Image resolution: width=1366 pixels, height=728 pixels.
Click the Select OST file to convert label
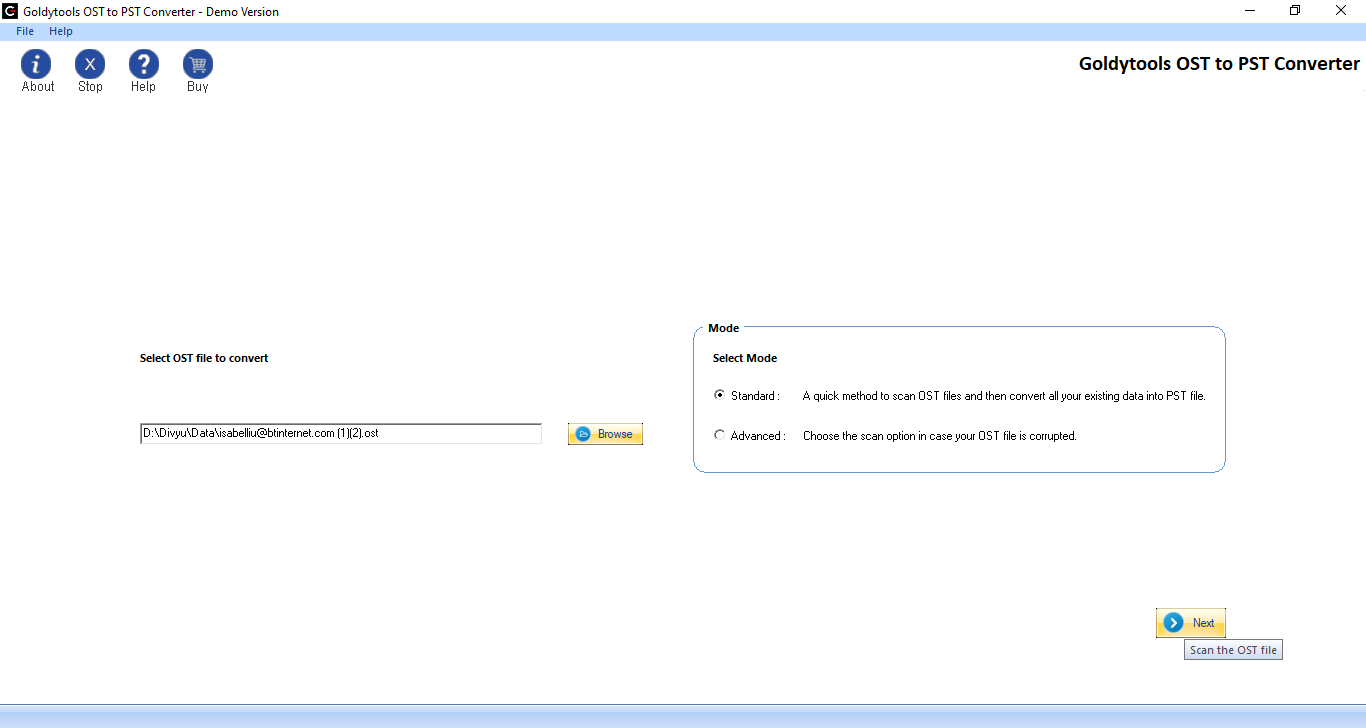(x=203, y=357)
